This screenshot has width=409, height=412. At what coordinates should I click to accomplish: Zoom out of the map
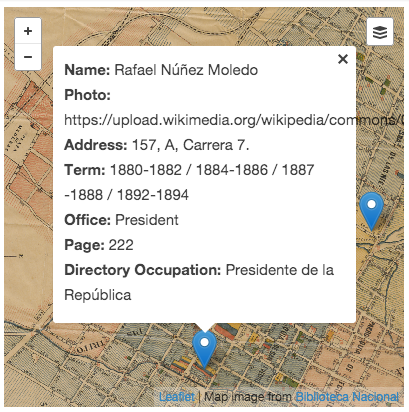point(28,57)
